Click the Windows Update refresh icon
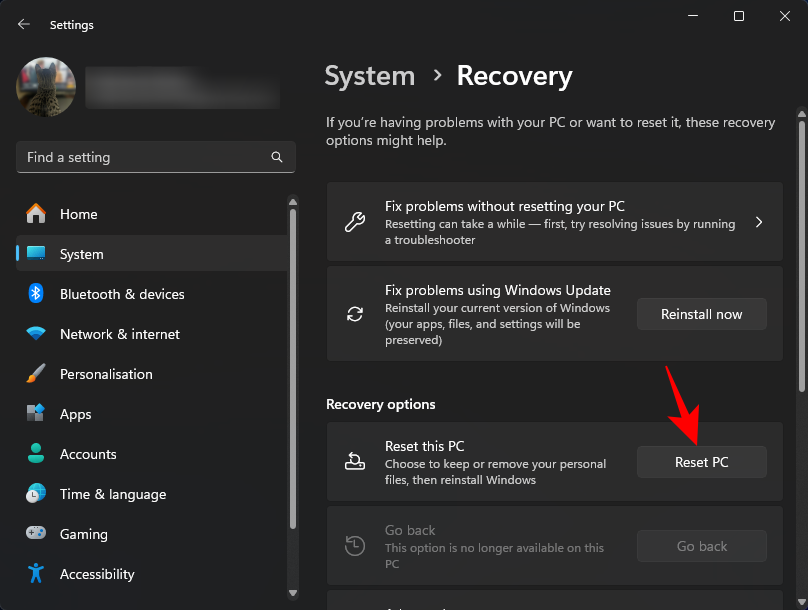The width and height of the screenshot is (808, 610). click(355, 314)
